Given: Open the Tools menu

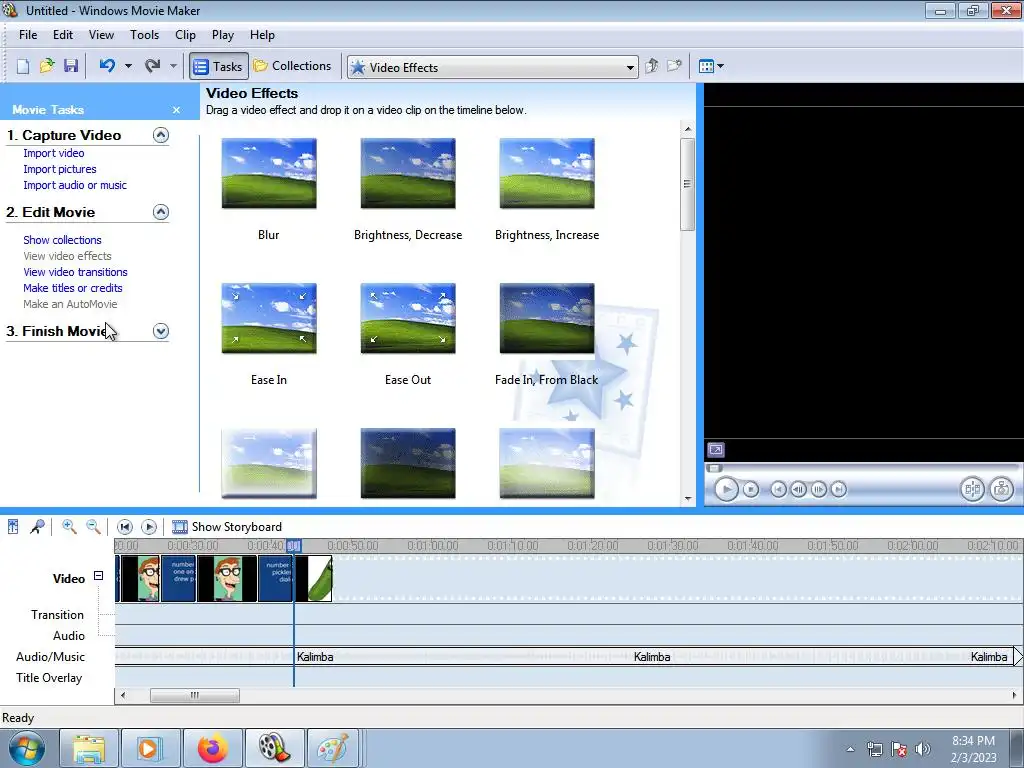Looking at the screenshot, I should tap(144, 35).
